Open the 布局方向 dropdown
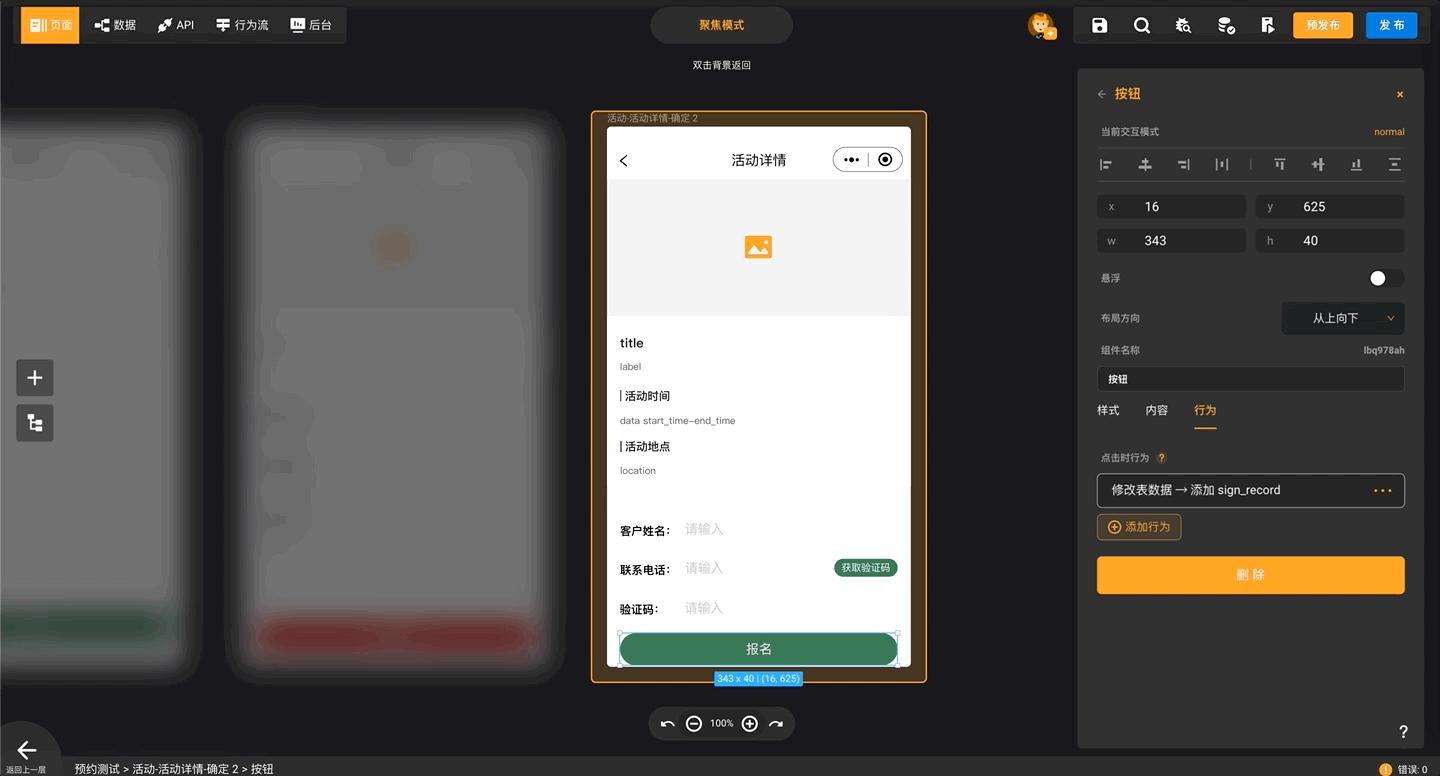The image size is (1440, 776). 1343,318
